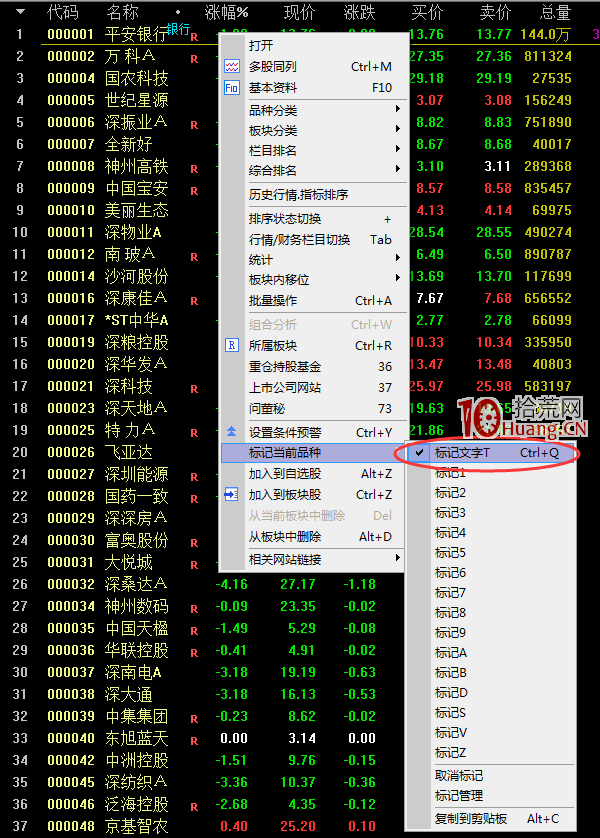The image size is (600, 838).
Task: Click the R marker beside 中集集团
Action: click(x=194, y=719)
